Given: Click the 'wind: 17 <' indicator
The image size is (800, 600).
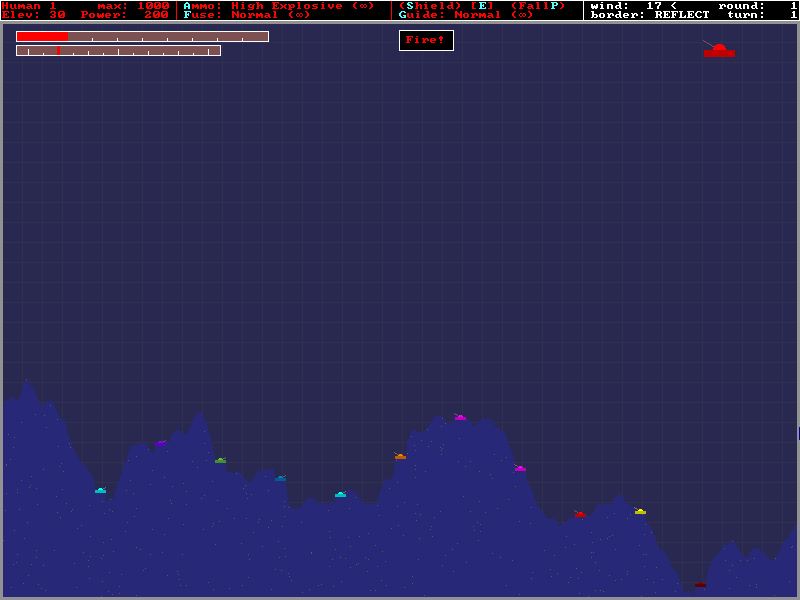Looking at the screenshot, I should pyautogui.click(x=634, y=6).
